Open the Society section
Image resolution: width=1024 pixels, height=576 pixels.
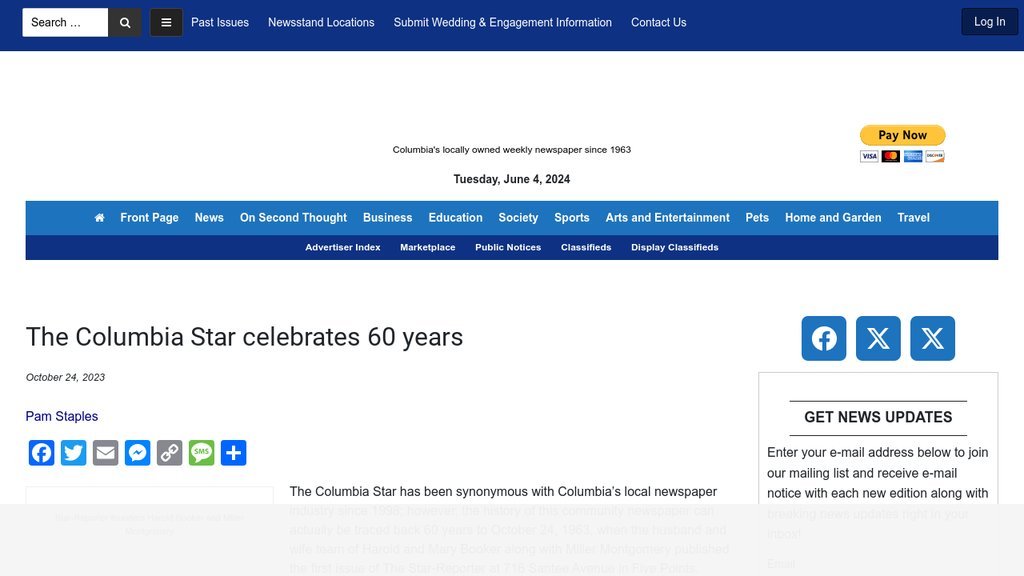point(519,217)
